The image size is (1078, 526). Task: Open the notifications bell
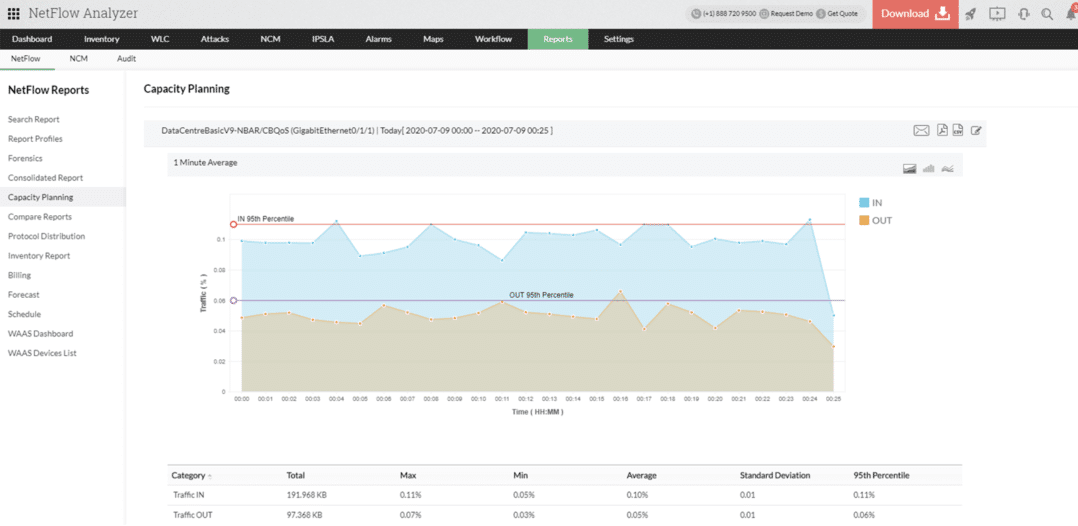point(1071,14)
